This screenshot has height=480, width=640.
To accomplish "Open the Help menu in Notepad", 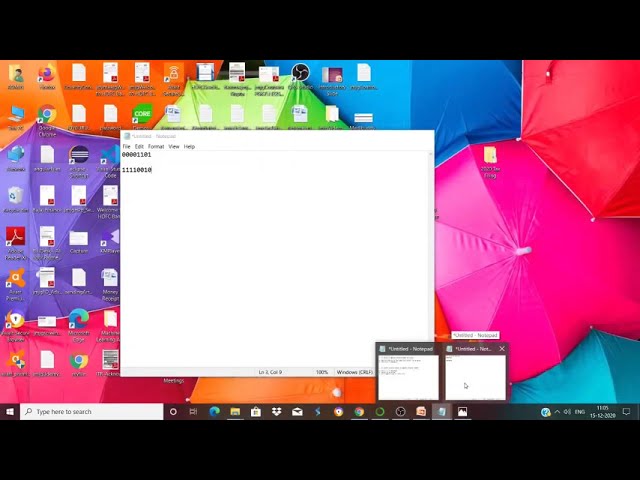I will (x=189, y=147).
